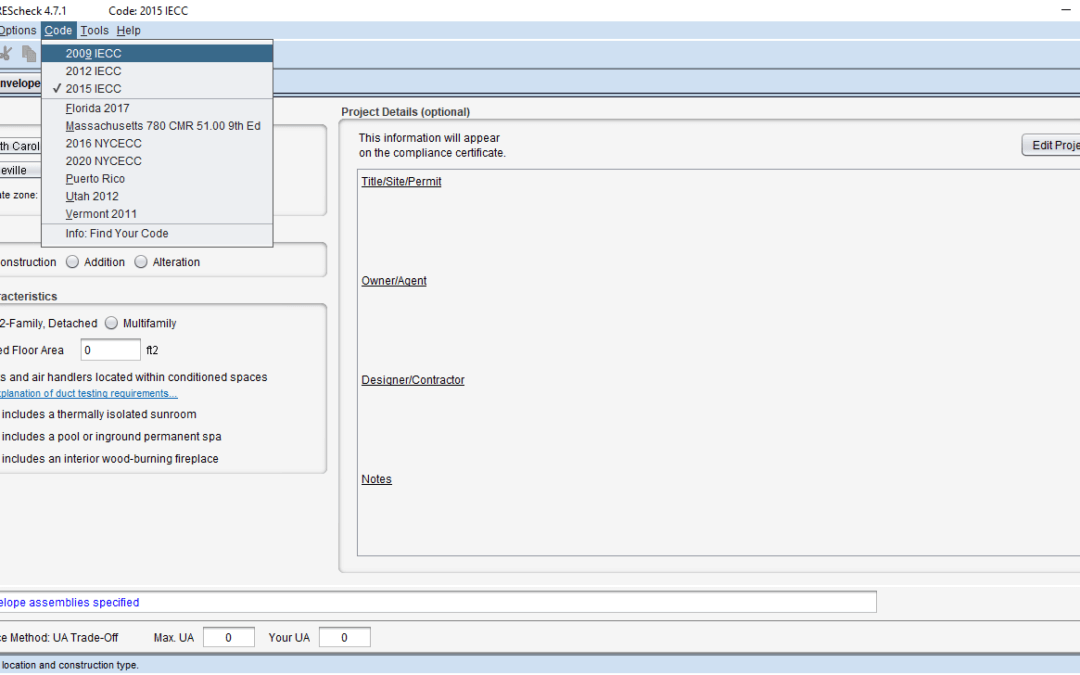Screen dimensions: 1080x675
Task: Pick Puerto Rico from code list
Action: (95, 179)
